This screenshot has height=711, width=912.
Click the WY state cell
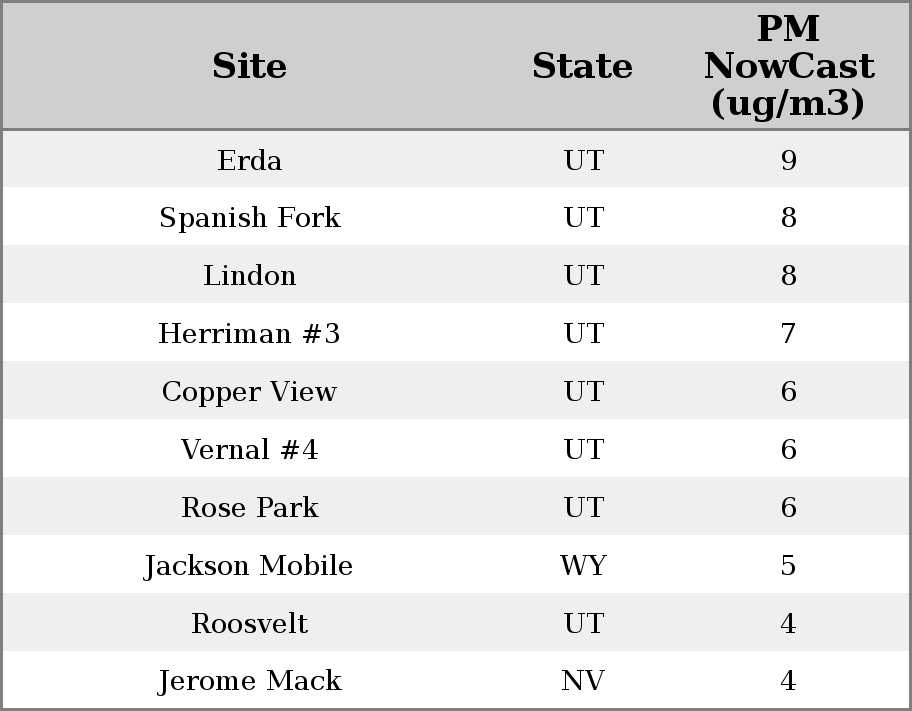[583, 566]
